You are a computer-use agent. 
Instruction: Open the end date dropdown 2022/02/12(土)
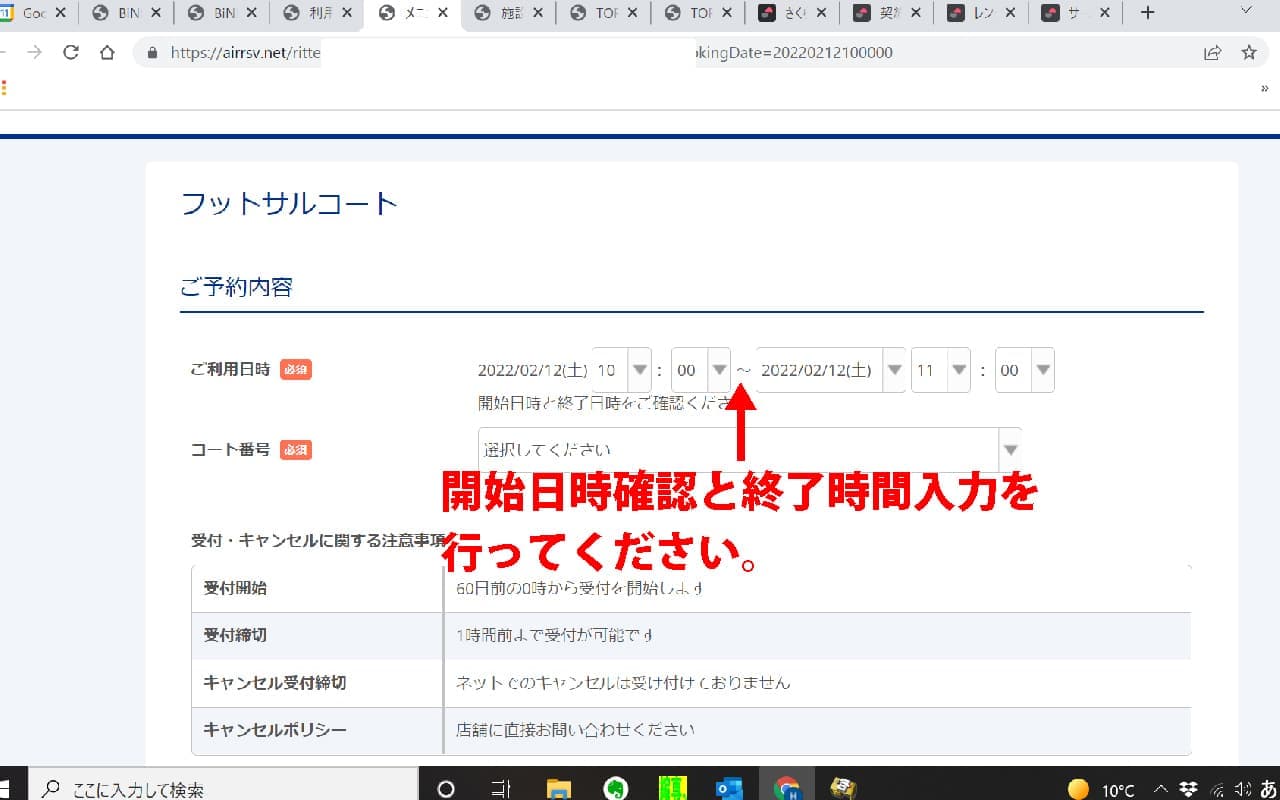pyautogui.click(x=831, y=370)
